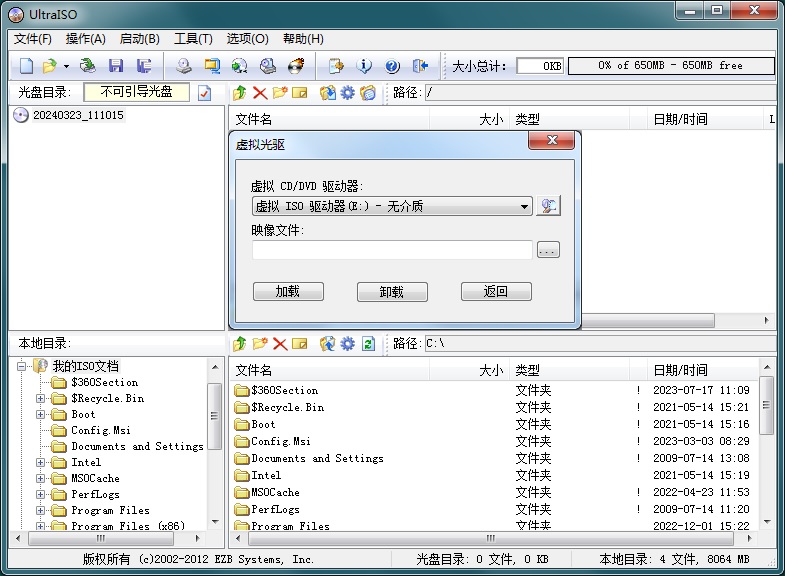Click Refresh icon in local toolbar
The height and width of the screenshot is (576, 785).
coord(368,344)
